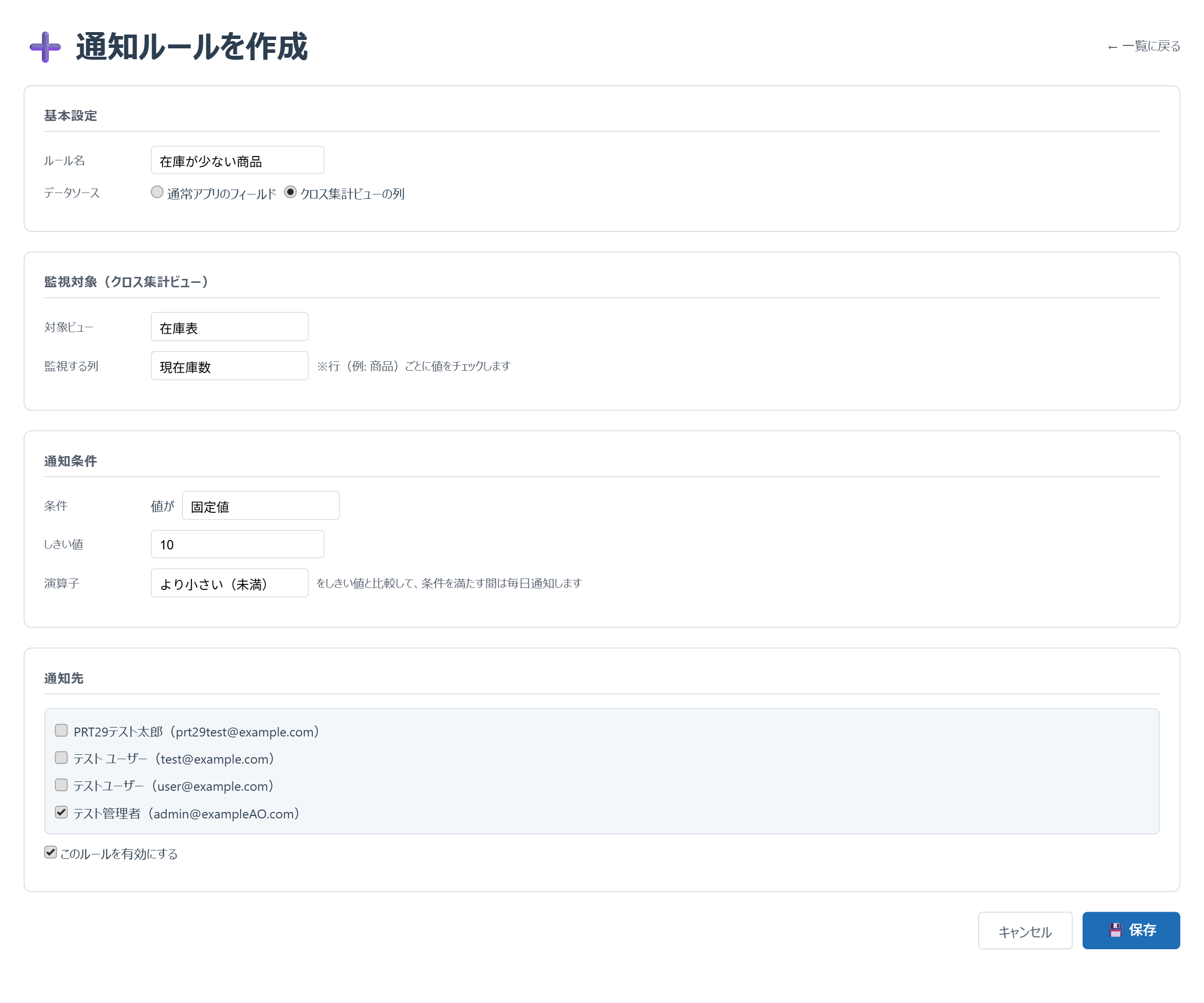Click the 通知ルールを作成 page title
This screenshot has height=1003, width=1204.
point(192,47)
